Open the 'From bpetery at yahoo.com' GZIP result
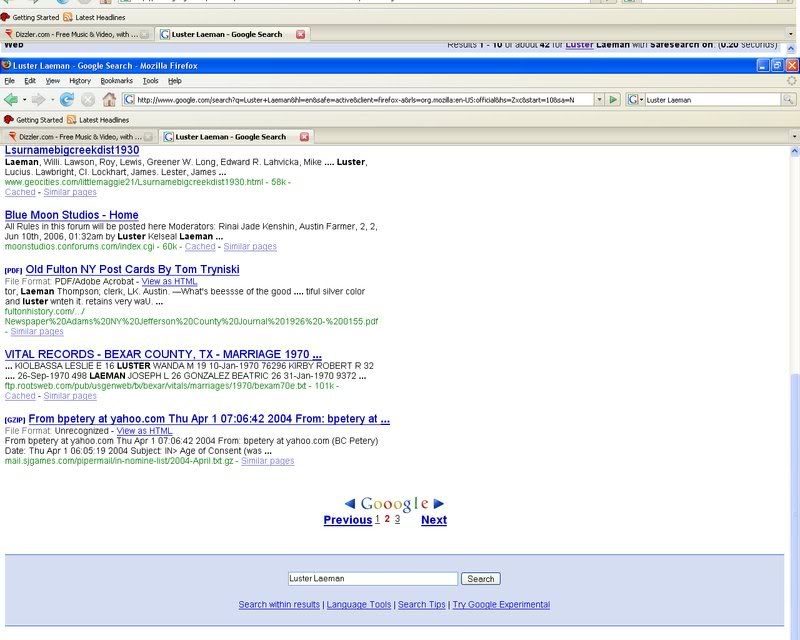The image size is (800, 640). (x=209, y=419)
